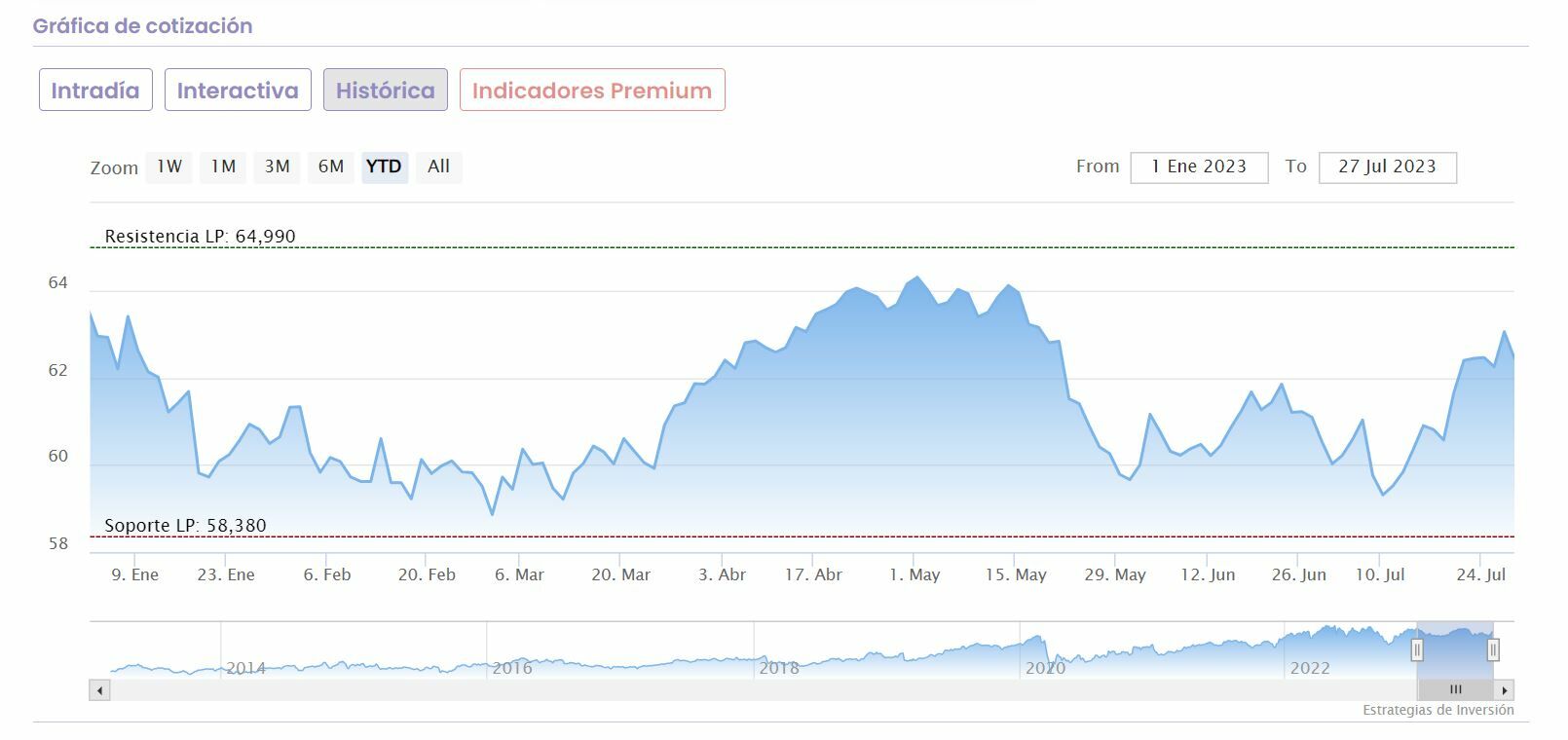
Task: Set zoom range to 1M
Action: (x=223, y=166)
